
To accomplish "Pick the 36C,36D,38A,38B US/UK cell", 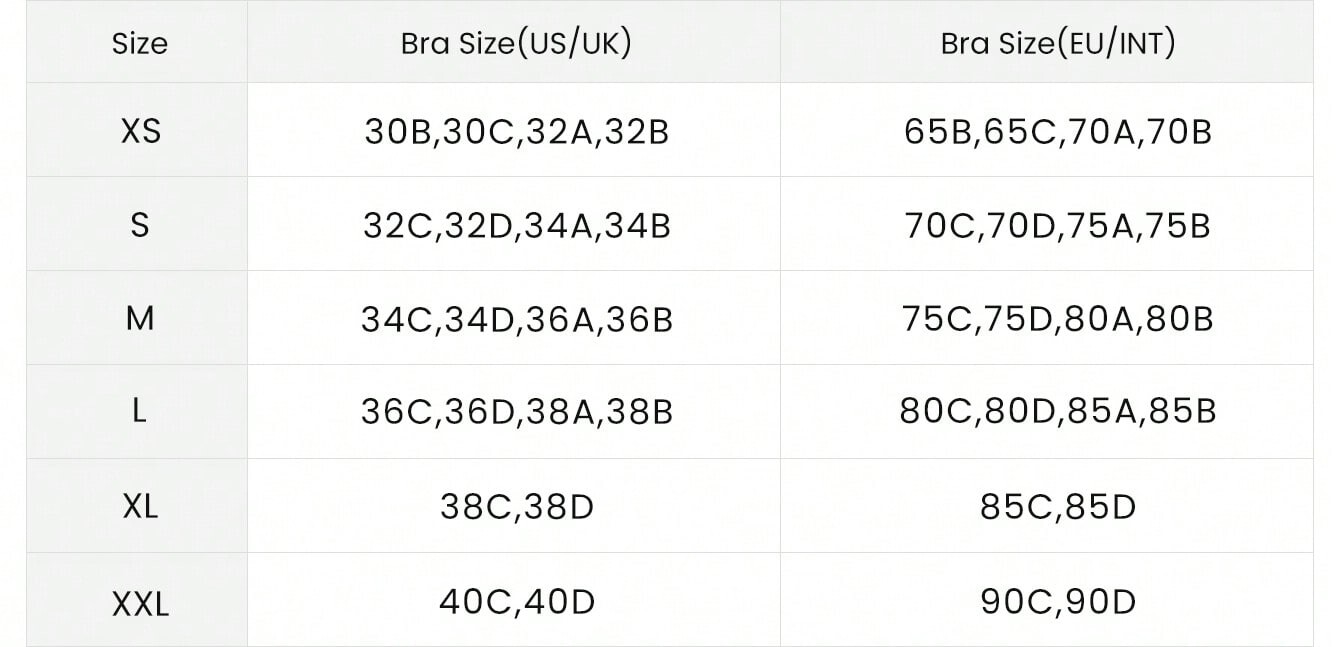I will click(x=516, y=411).
